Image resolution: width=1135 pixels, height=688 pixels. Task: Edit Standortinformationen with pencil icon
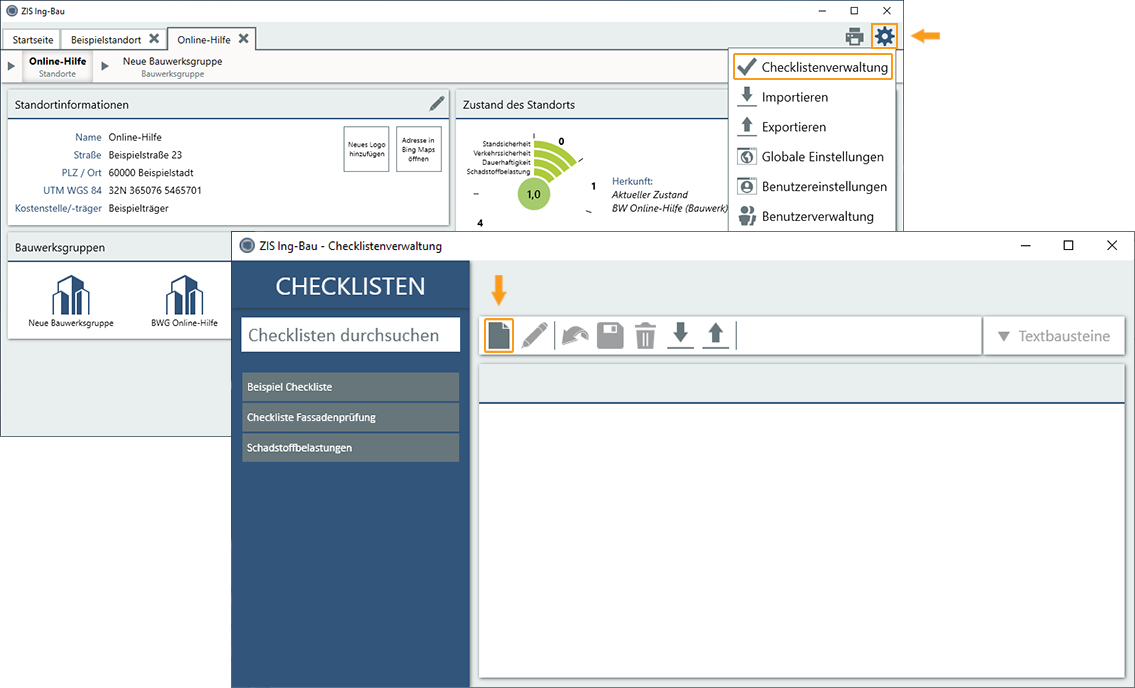point(437,103)
